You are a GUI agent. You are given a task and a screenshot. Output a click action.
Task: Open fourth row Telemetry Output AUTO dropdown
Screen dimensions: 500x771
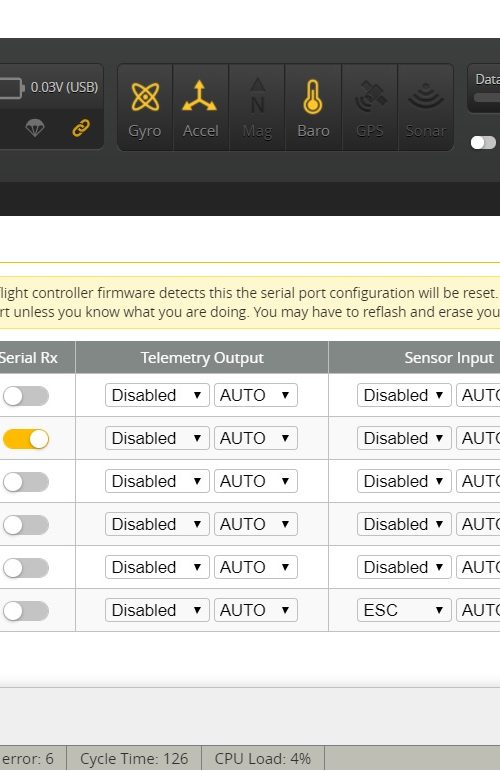256,524
